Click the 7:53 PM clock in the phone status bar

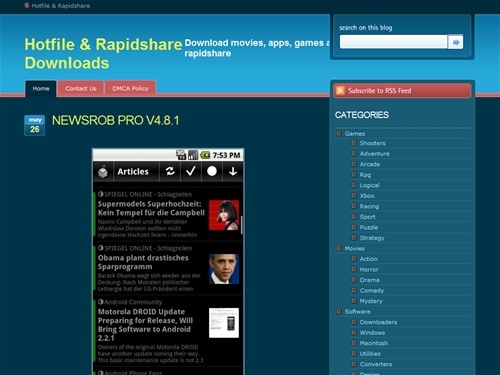coord(226,155)
